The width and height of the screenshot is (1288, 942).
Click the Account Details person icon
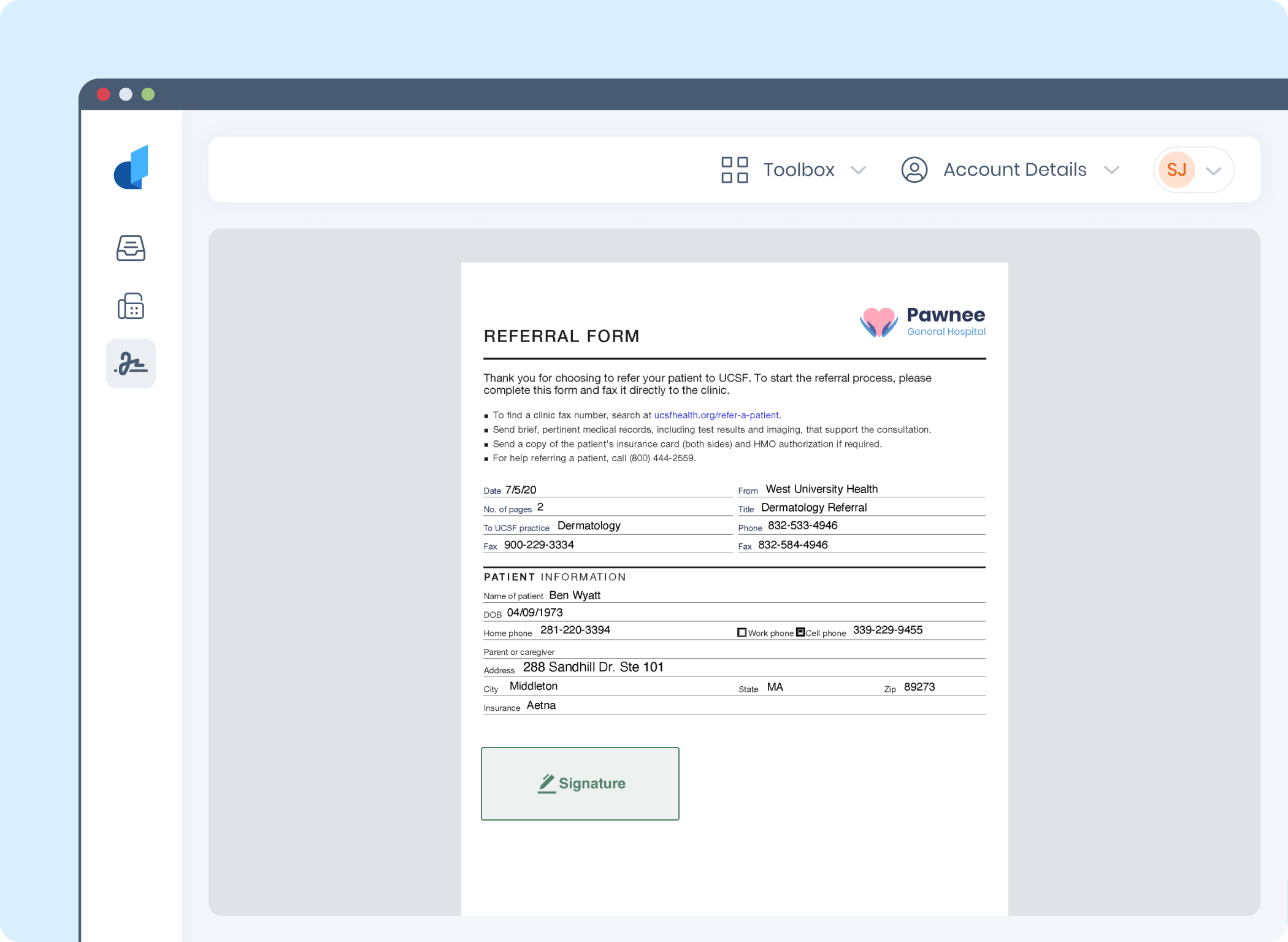pyautogui.click(x=914, y=170)
